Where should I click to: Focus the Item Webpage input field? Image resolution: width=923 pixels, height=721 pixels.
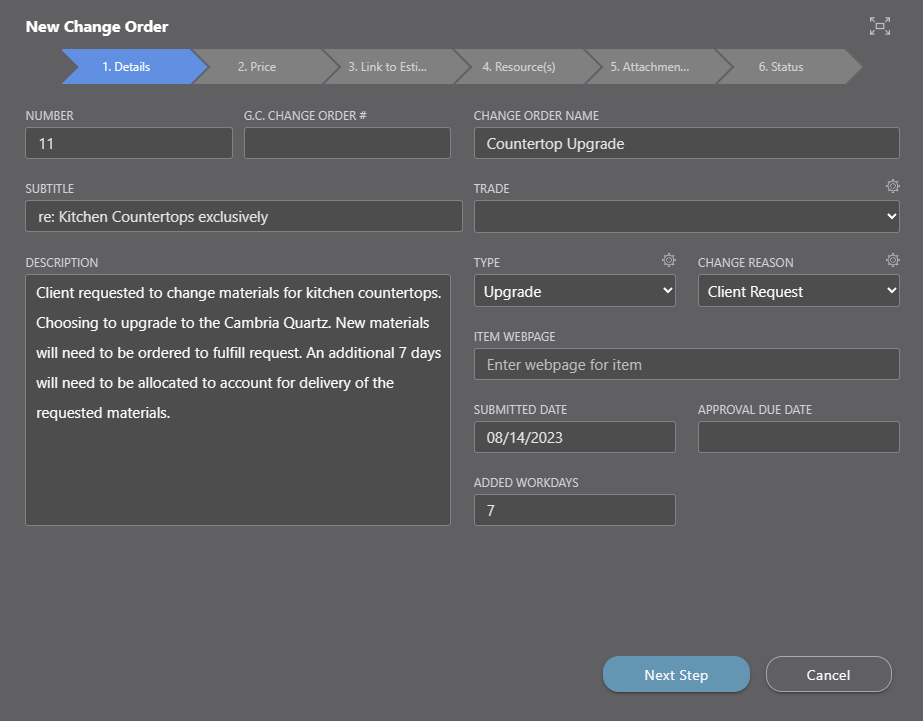pyautogui.click(x=686, y=365)
